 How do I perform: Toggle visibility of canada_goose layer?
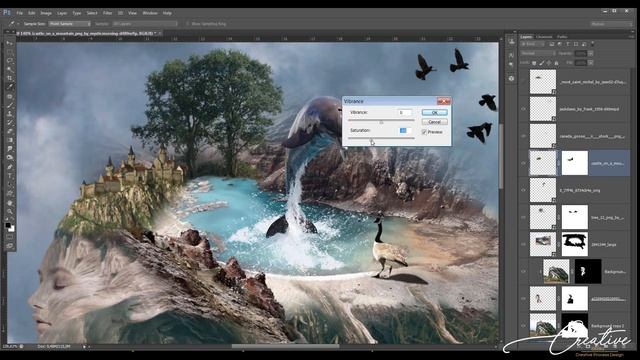tap(523, 136)
